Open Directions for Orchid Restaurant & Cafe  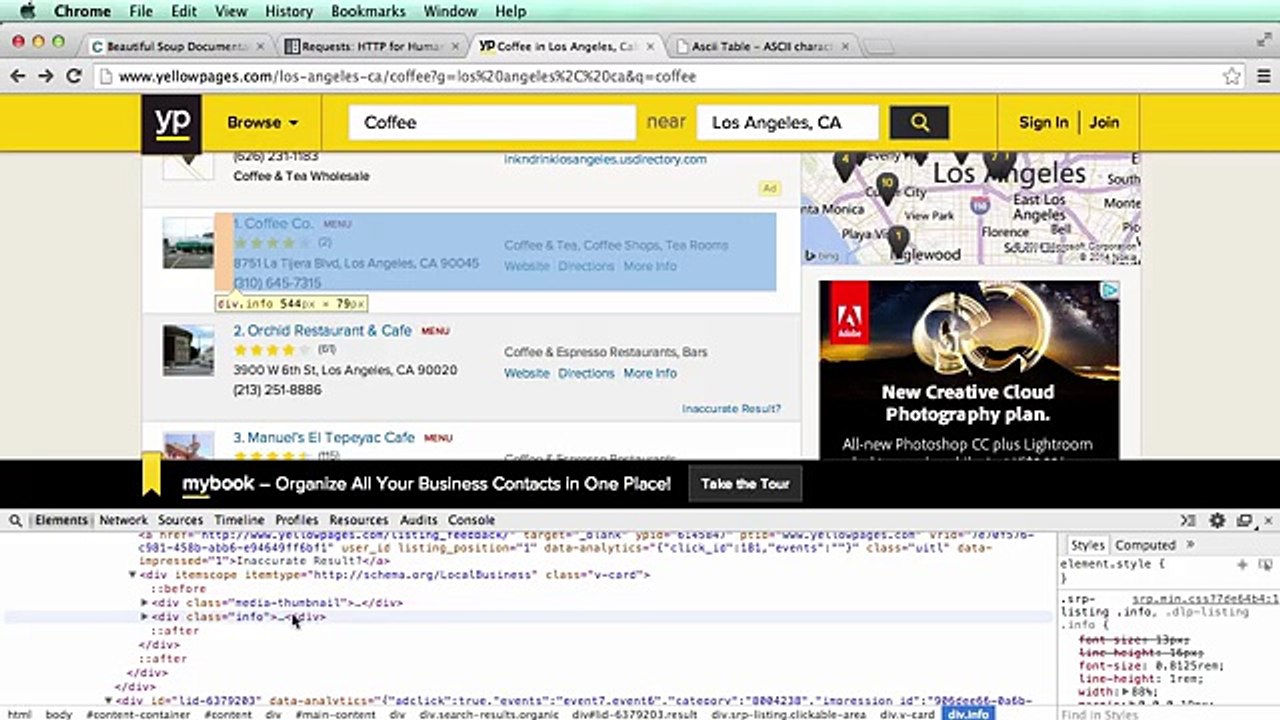coord(586,373)
